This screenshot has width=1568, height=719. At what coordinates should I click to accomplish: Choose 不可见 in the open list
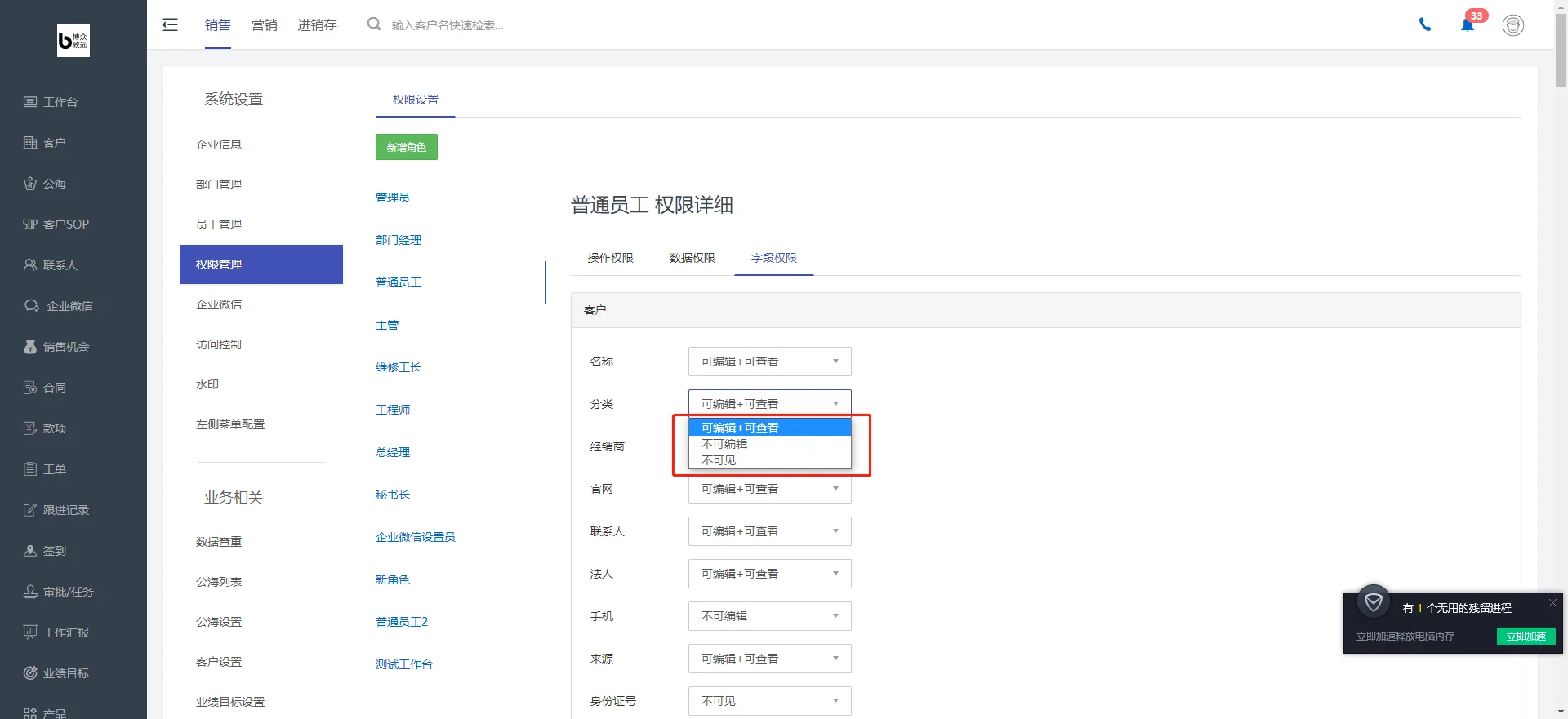tap(770, 460)
